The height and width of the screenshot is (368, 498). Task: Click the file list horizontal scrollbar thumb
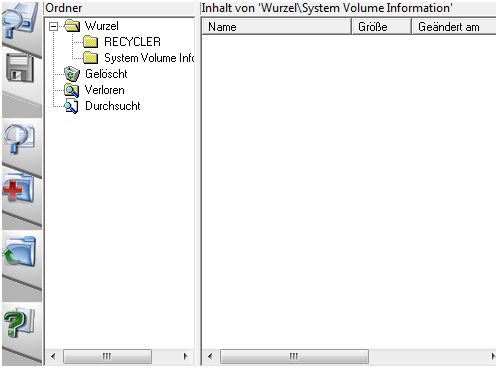(294, 356)
